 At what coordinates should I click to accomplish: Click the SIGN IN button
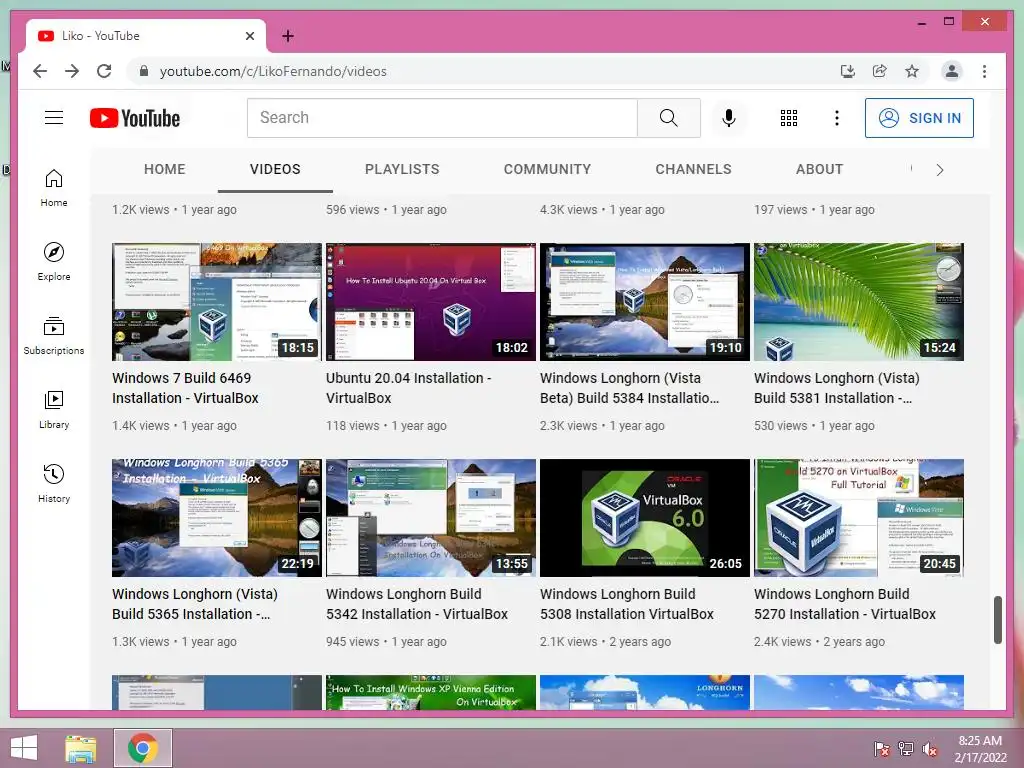point(919,118)
